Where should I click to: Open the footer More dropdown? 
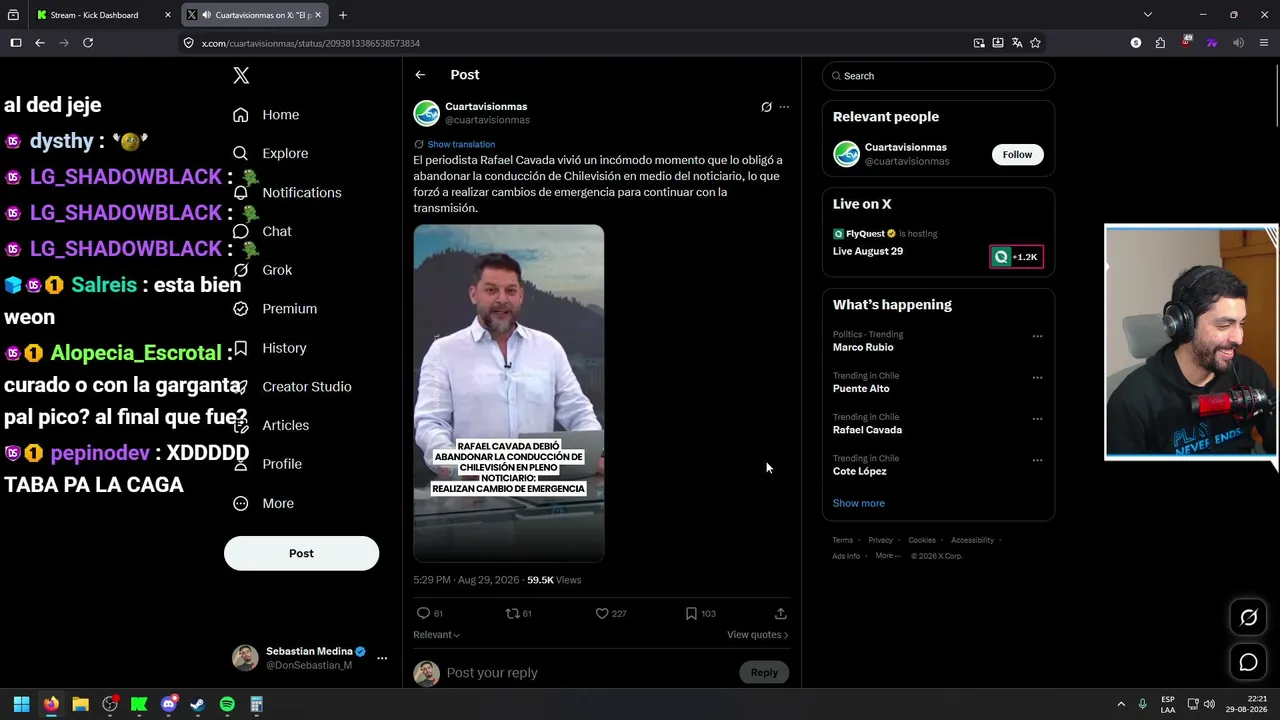pyautogui.click(x=888, y=556)
